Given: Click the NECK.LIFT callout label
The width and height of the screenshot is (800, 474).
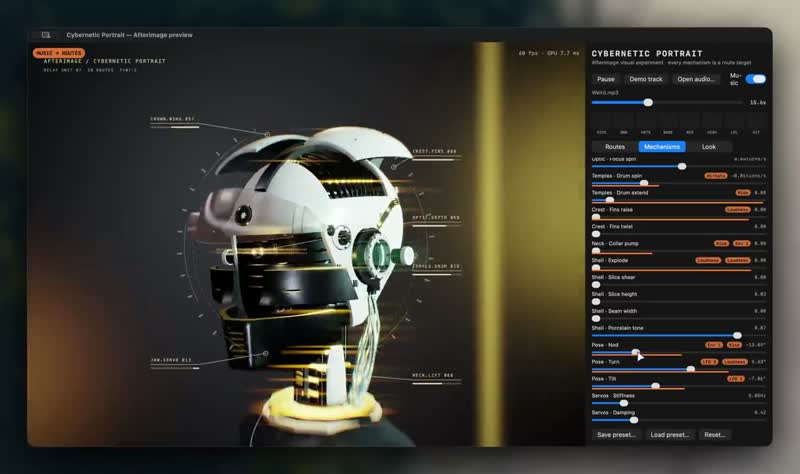Looking at the screenshot, I should 433,376.
